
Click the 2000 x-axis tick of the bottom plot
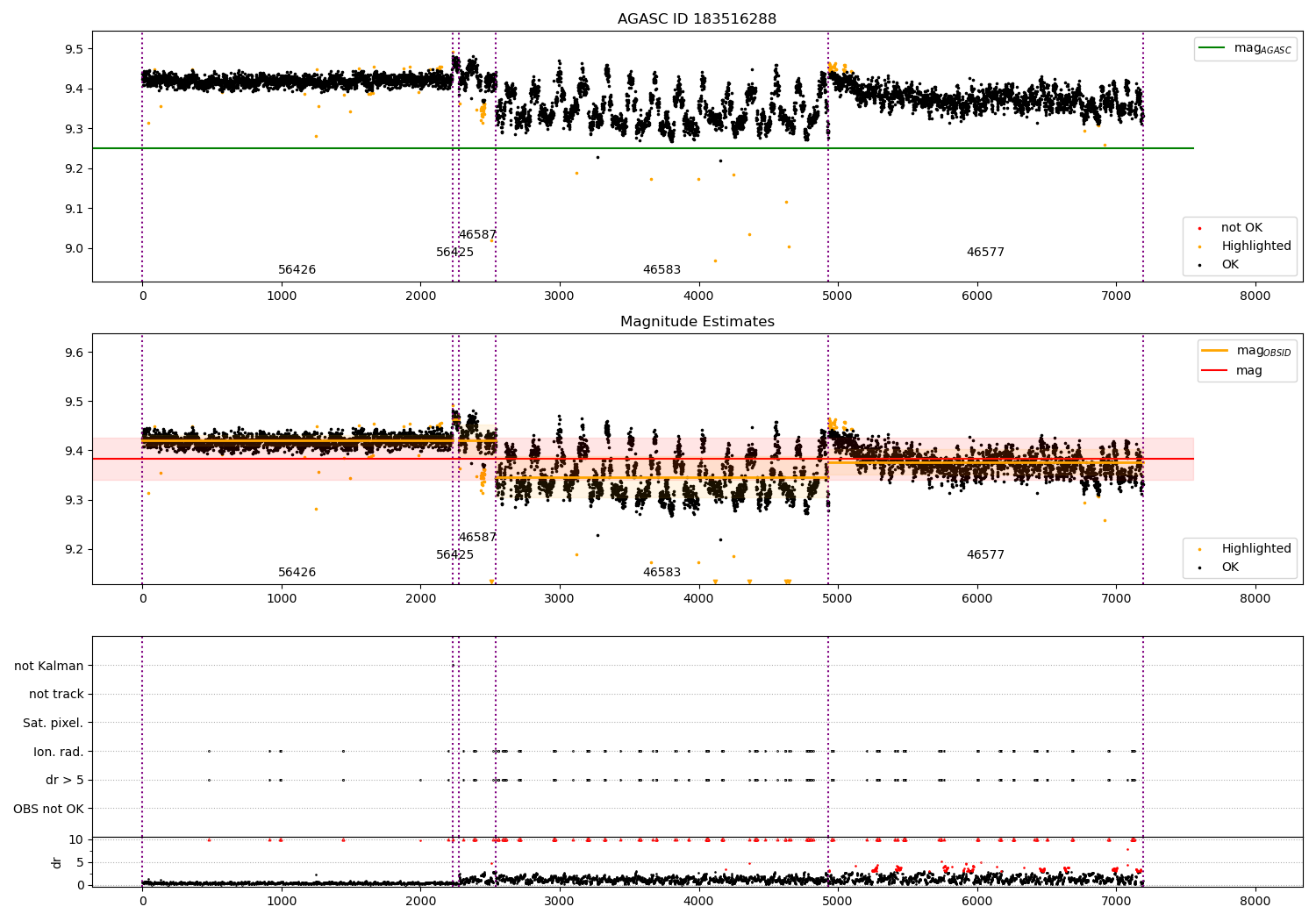click(420, 902)
